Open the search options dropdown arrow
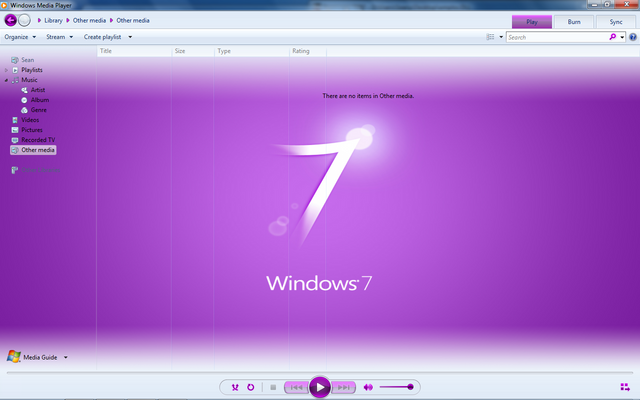Image resolution: width=640 pixels, height=400 pixels. (622, 37)
